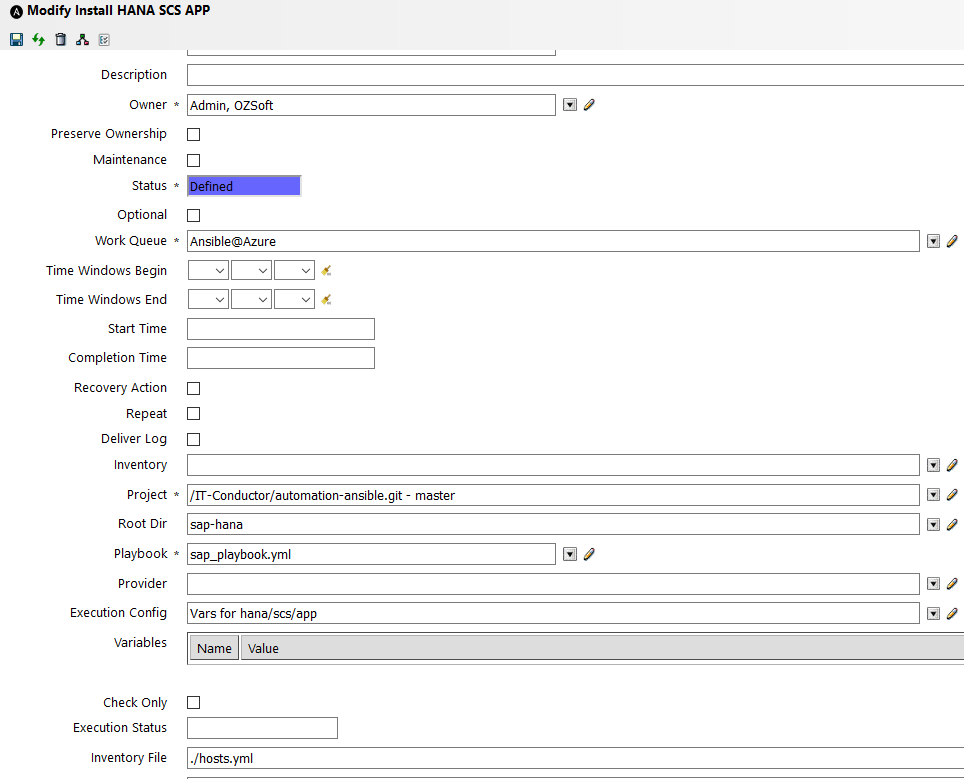Click the Playbook field sap_playbook.yml
This screenshot has width=964, height=779.
point(371,555)
